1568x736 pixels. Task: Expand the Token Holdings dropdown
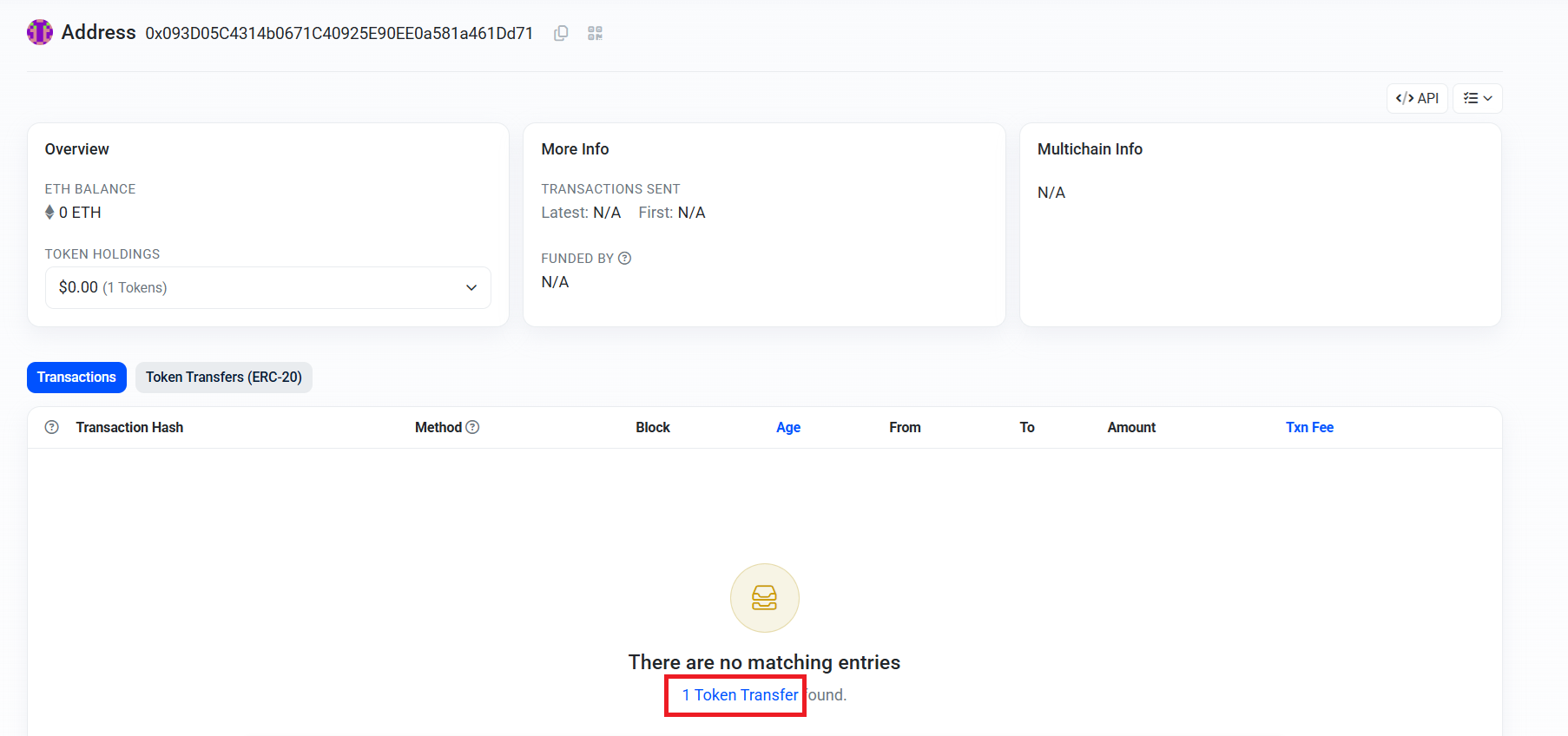pyautogui.click(x=268, y=287)
